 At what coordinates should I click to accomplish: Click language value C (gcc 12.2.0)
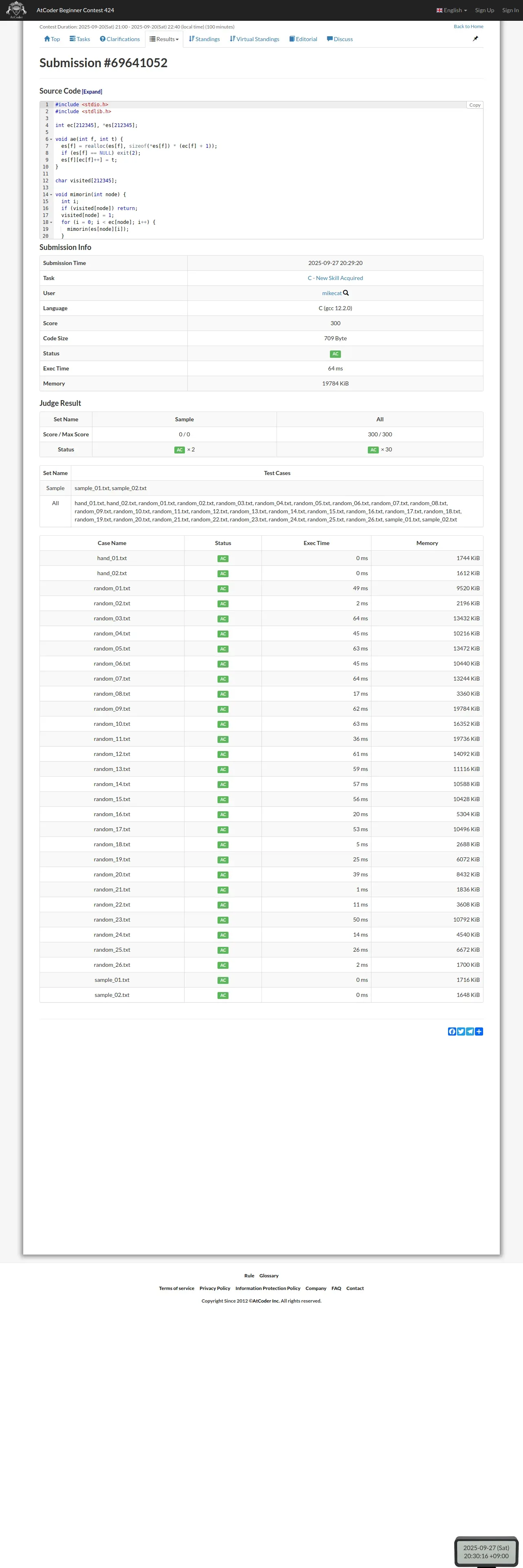(336, 309)
